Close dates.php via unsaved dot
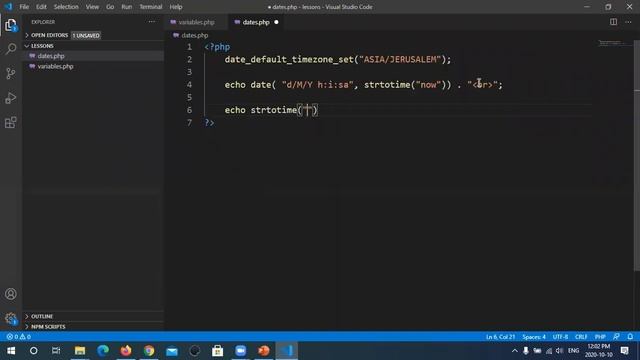This screenshot has width=640, height=360. [276, 22]
